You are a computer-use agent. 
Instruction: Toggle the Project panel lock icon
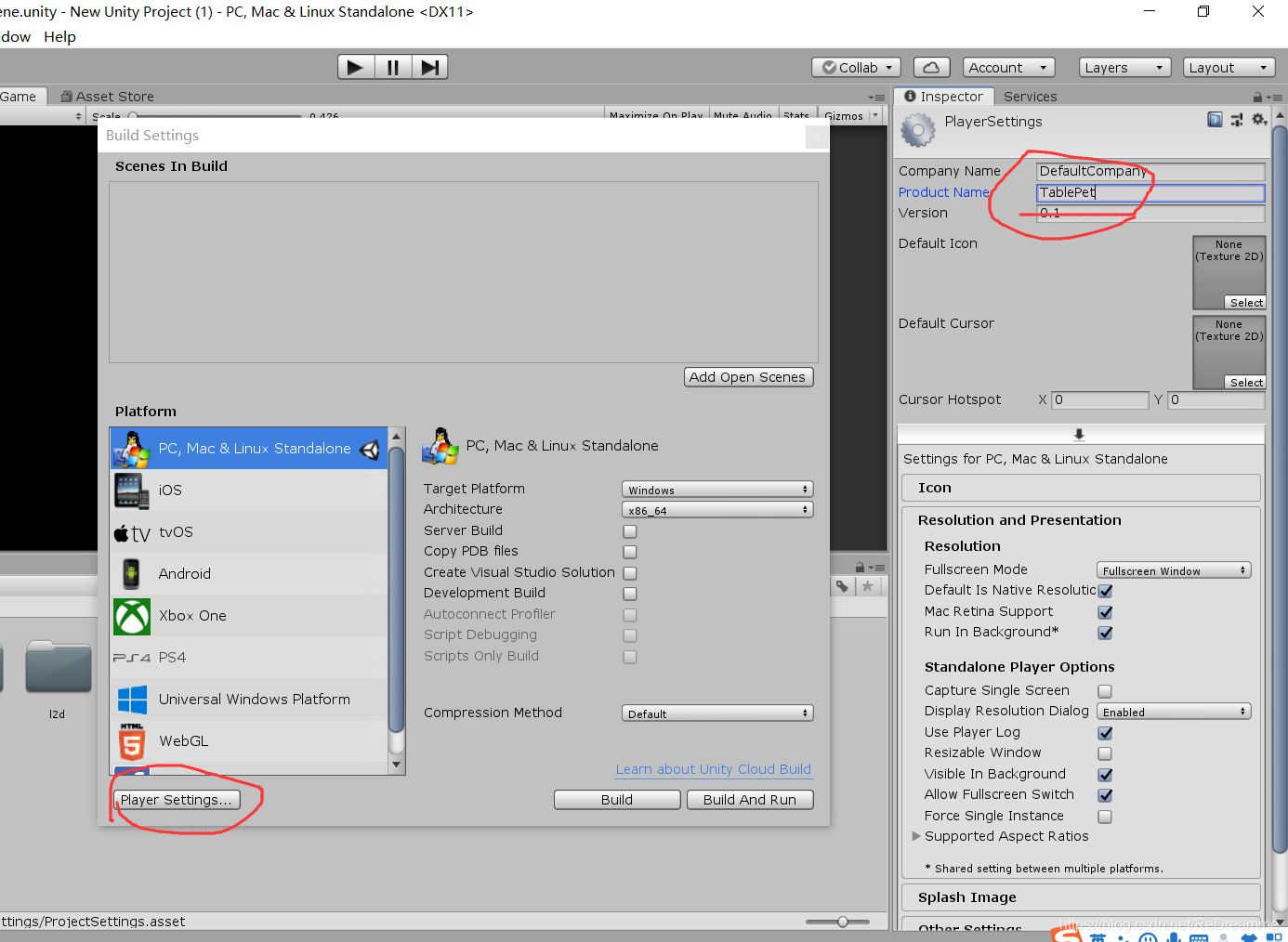point(860,567)
